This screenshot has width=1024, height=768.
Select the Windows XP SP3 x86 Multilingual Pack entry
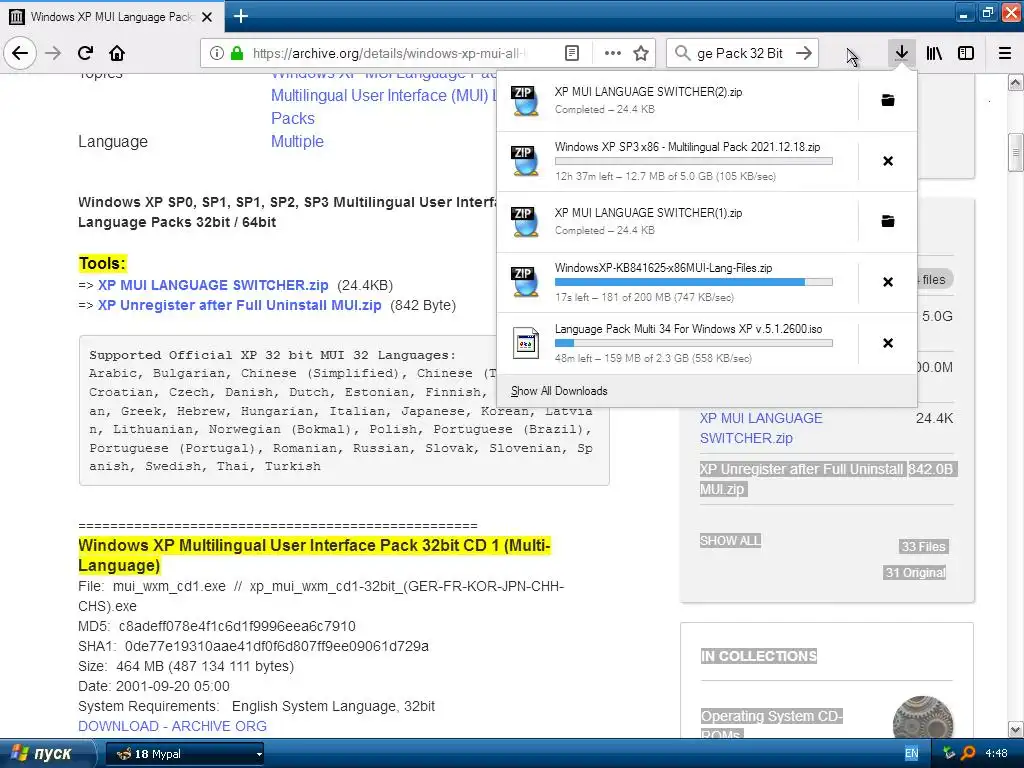[x=677, y=161]
